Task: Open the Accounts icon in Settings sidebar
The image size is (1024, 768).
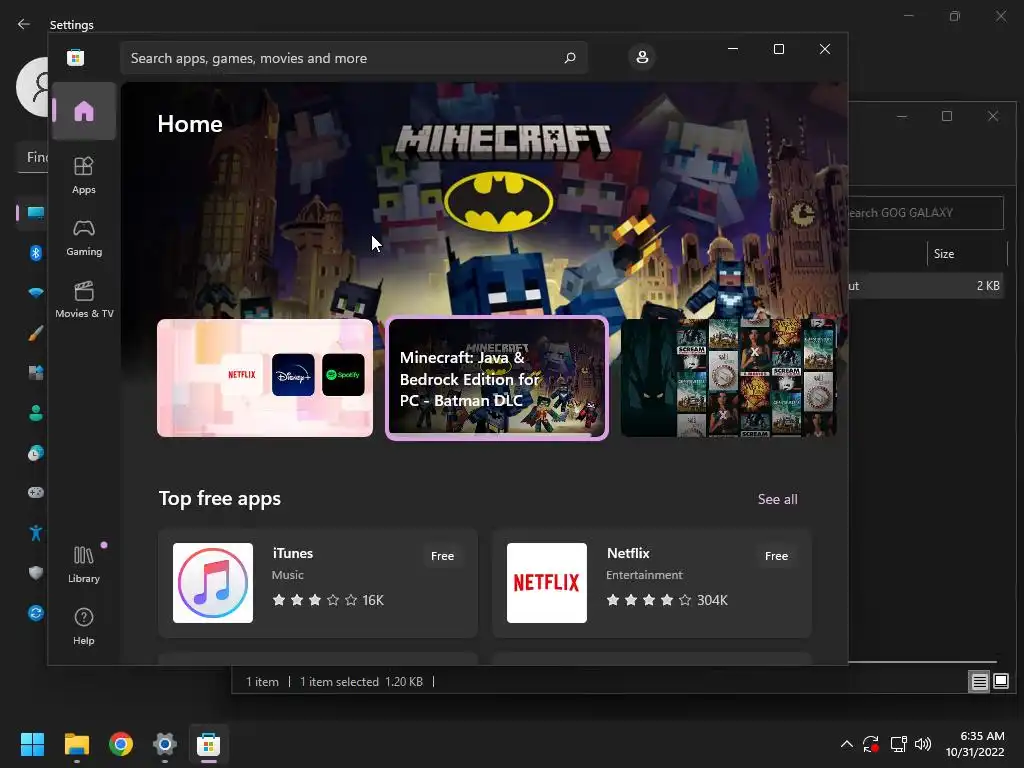Action: pyautogui.click(x=36, y=413)
